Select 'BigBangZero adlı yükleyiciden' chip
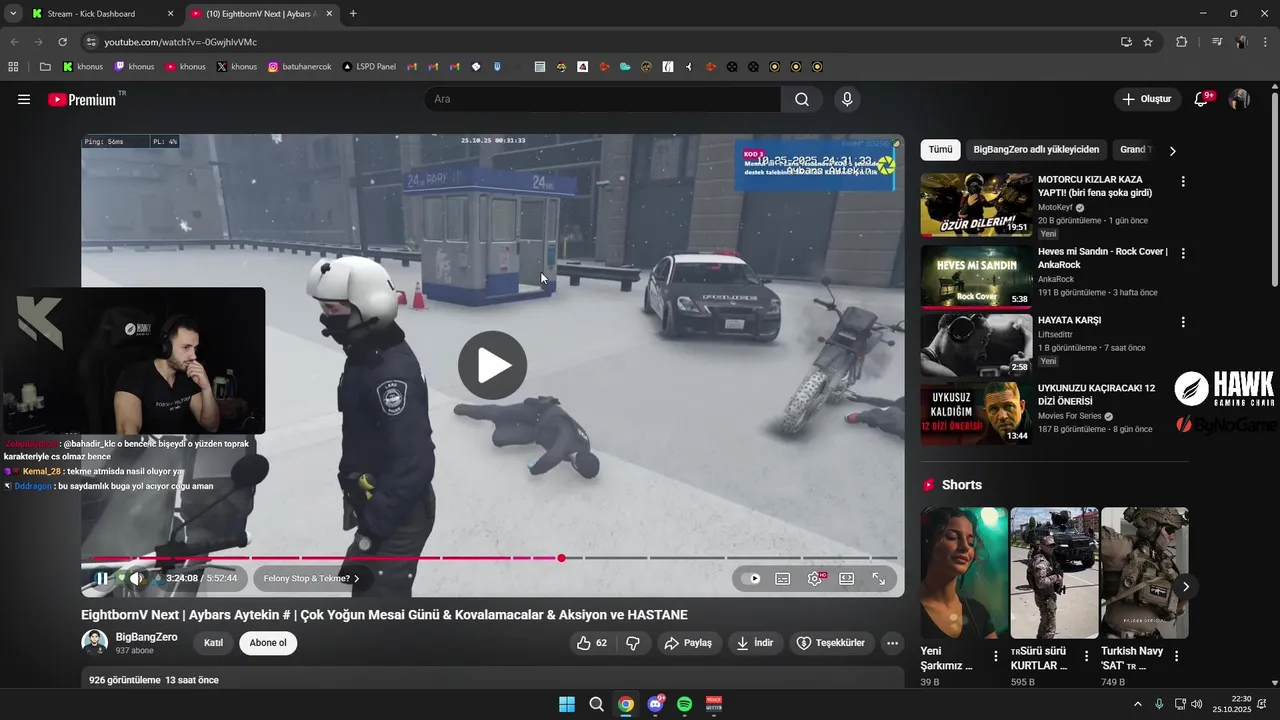The width and height of the screenshot is (1280, 720). 1036,150
